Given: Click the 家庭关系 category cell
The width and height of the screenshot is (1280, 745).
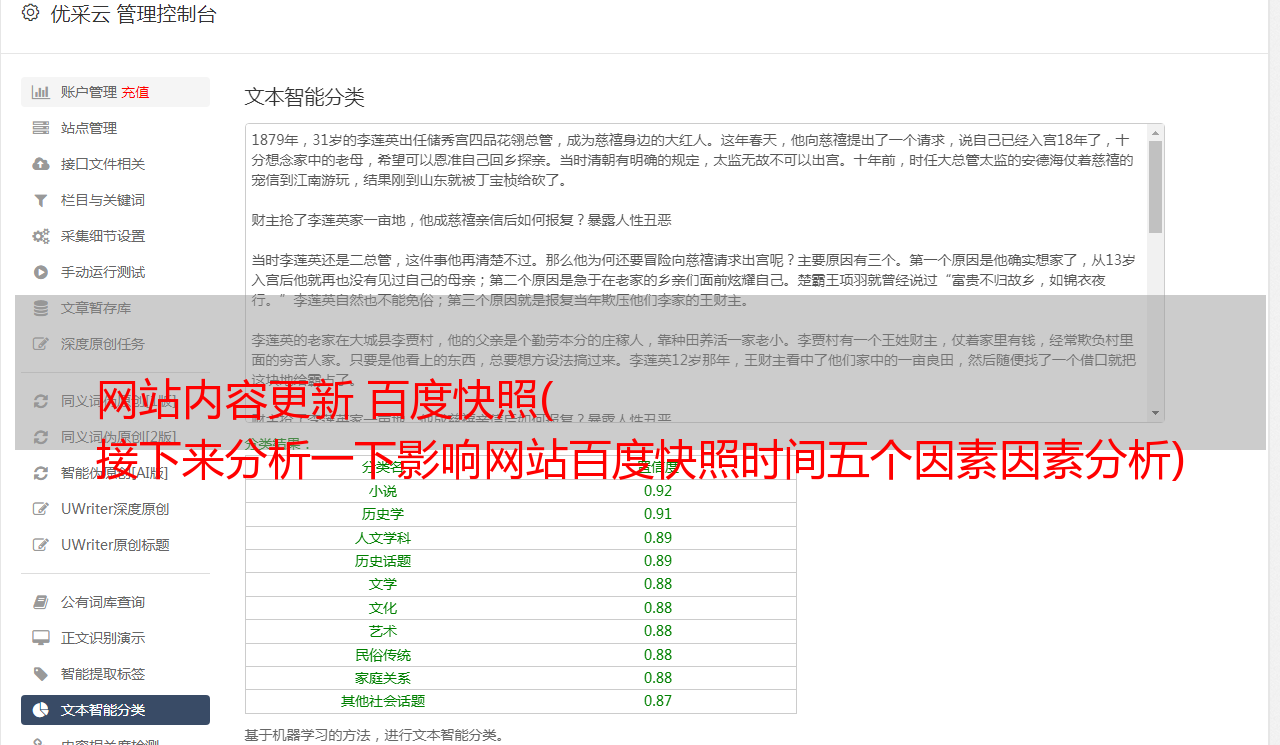Looking at the screenshot, I should [x=383, y=678].
